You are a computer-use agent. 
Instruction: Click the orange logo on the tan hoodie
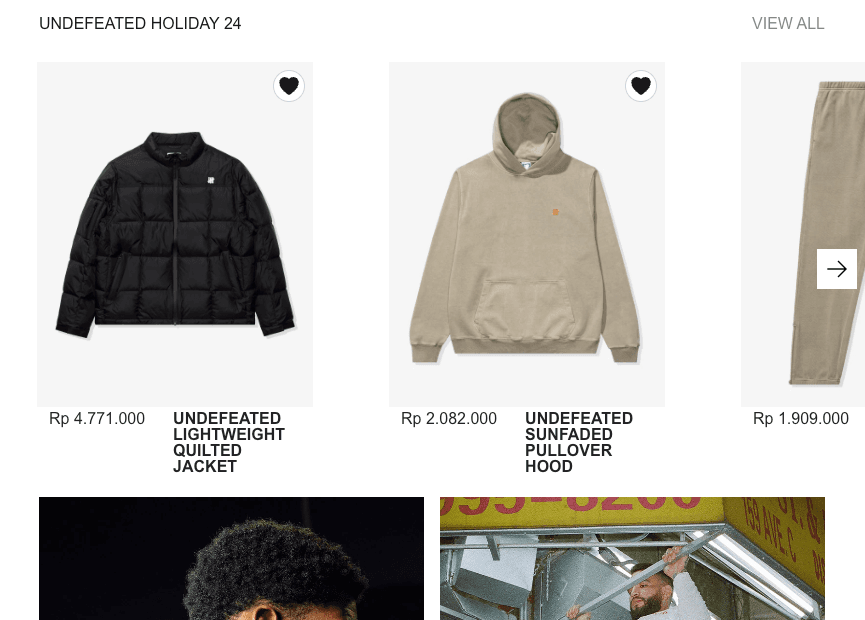click(x=556, y=212)
